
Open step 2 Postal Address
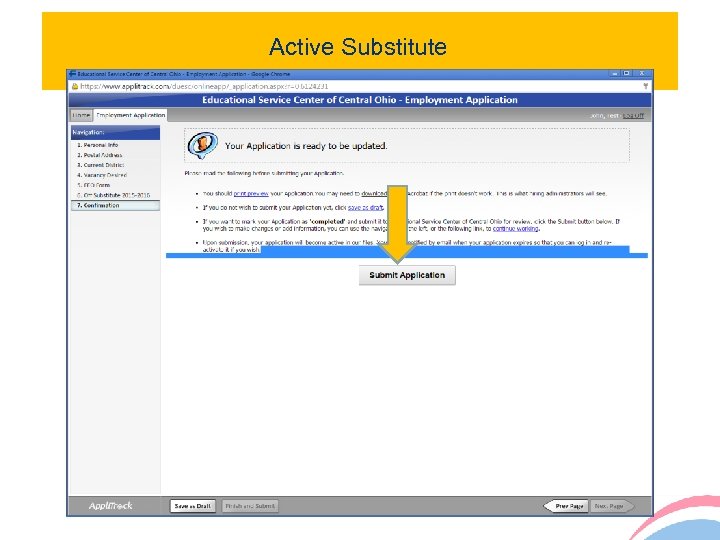tap(100, 155)
